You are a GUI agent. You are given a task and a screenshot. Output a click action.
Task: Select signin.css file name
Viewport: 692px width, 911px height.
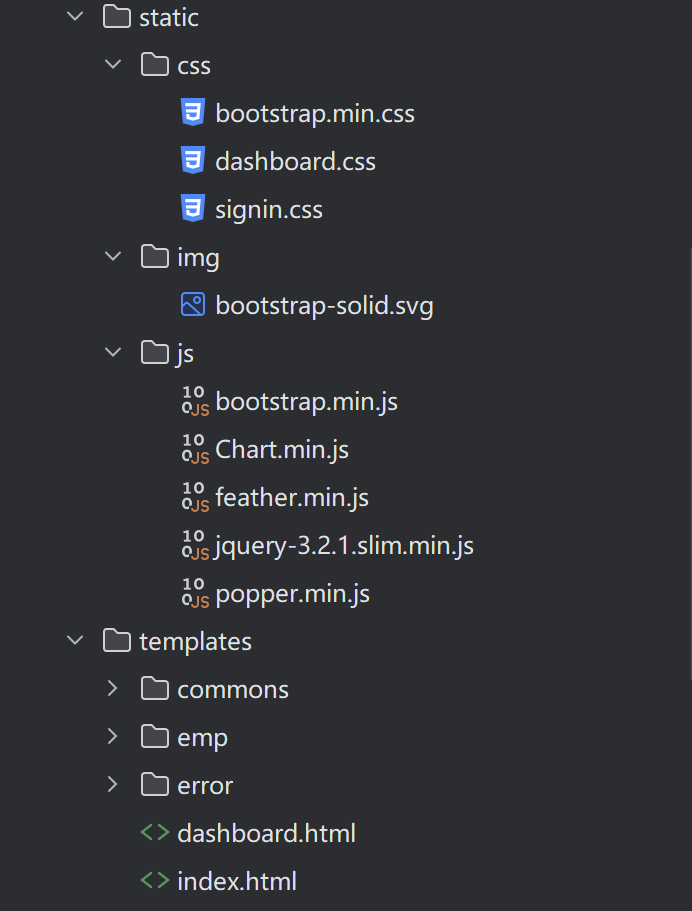[x=268, y=210]
